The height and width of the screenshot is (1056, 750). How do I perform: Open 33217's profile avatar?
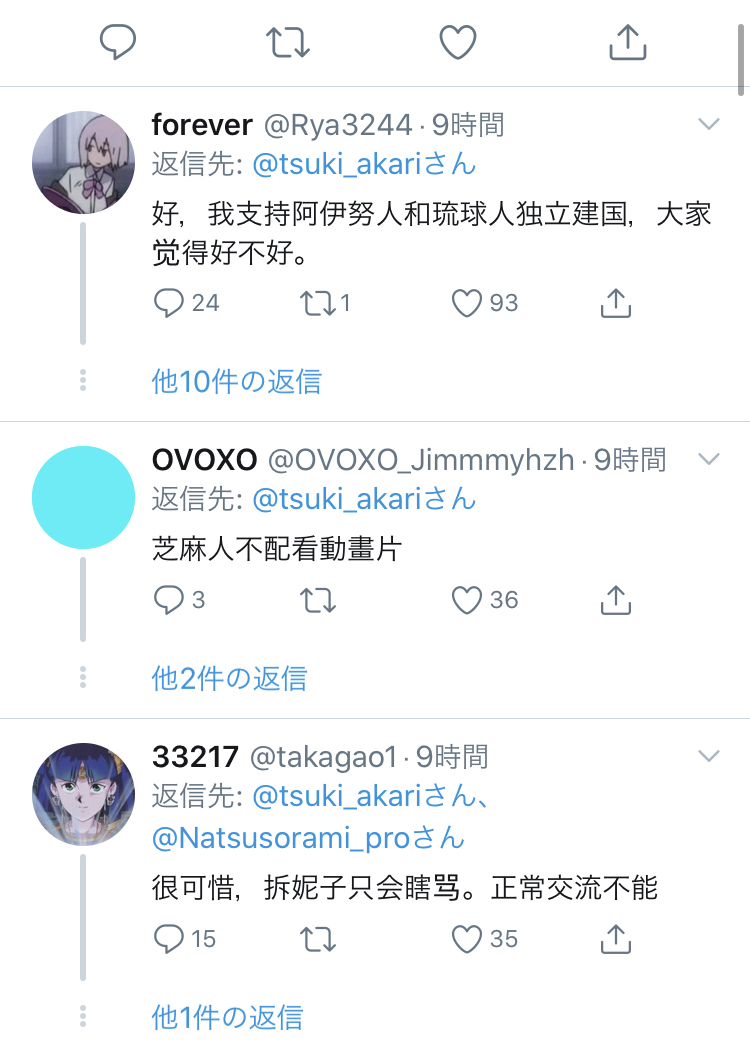[x=83, y=794]
